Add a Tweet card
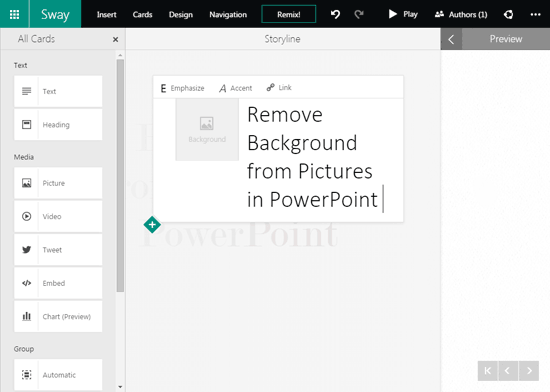The height and width of the screenshot is (392, 550). pos(58,250)
